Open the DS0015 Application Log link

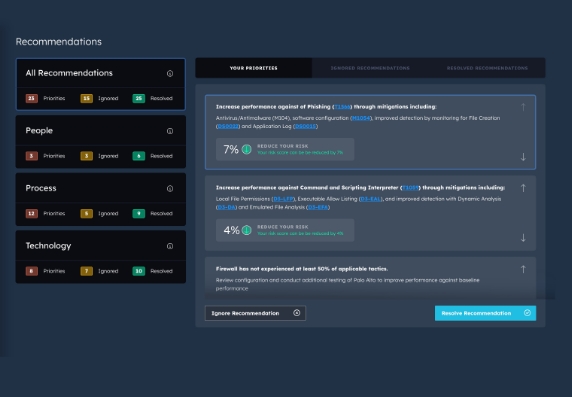[x=305, y=126]
